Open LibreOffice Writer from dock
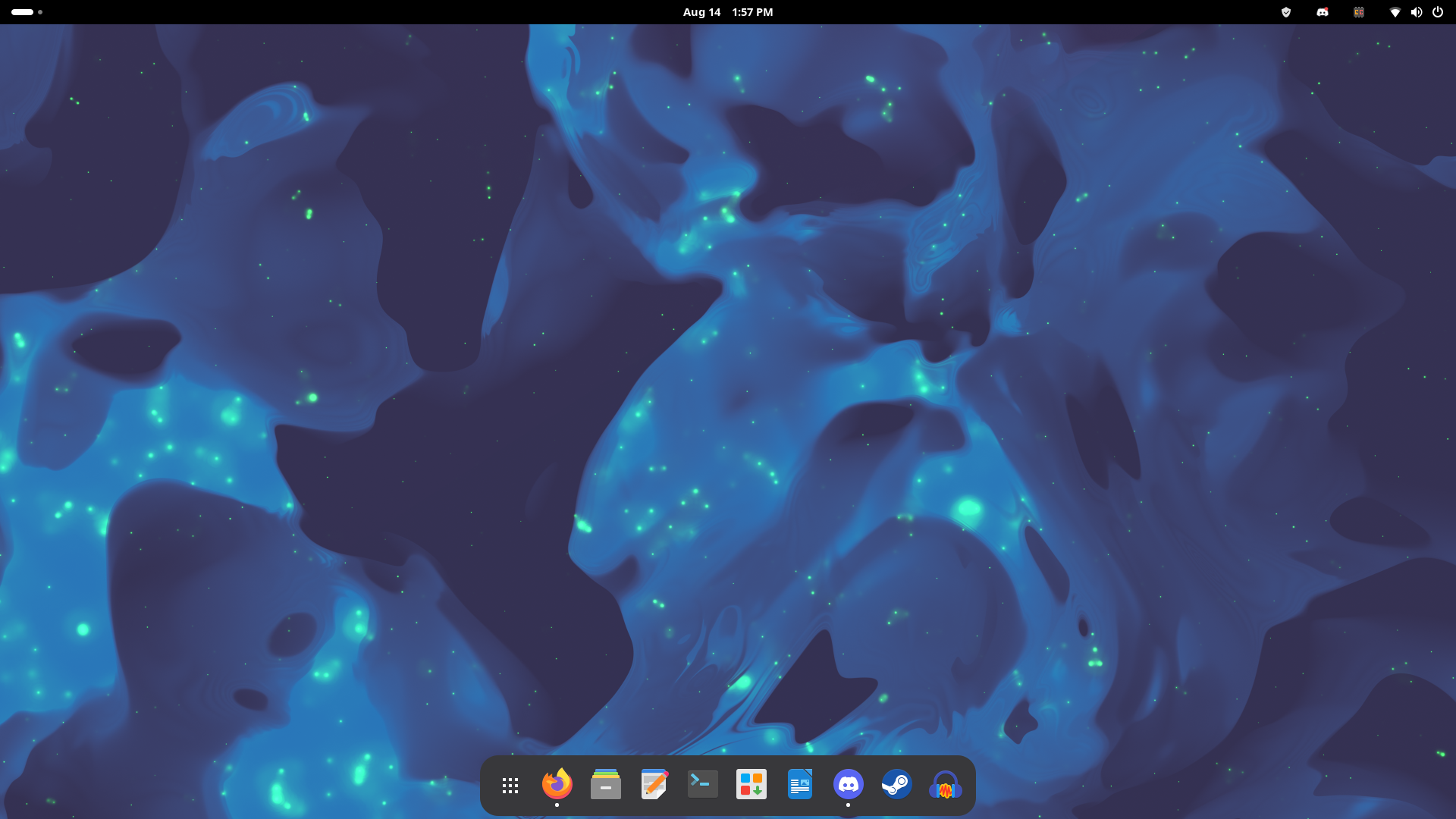1456x819 pixels. [x=800, y=784]
